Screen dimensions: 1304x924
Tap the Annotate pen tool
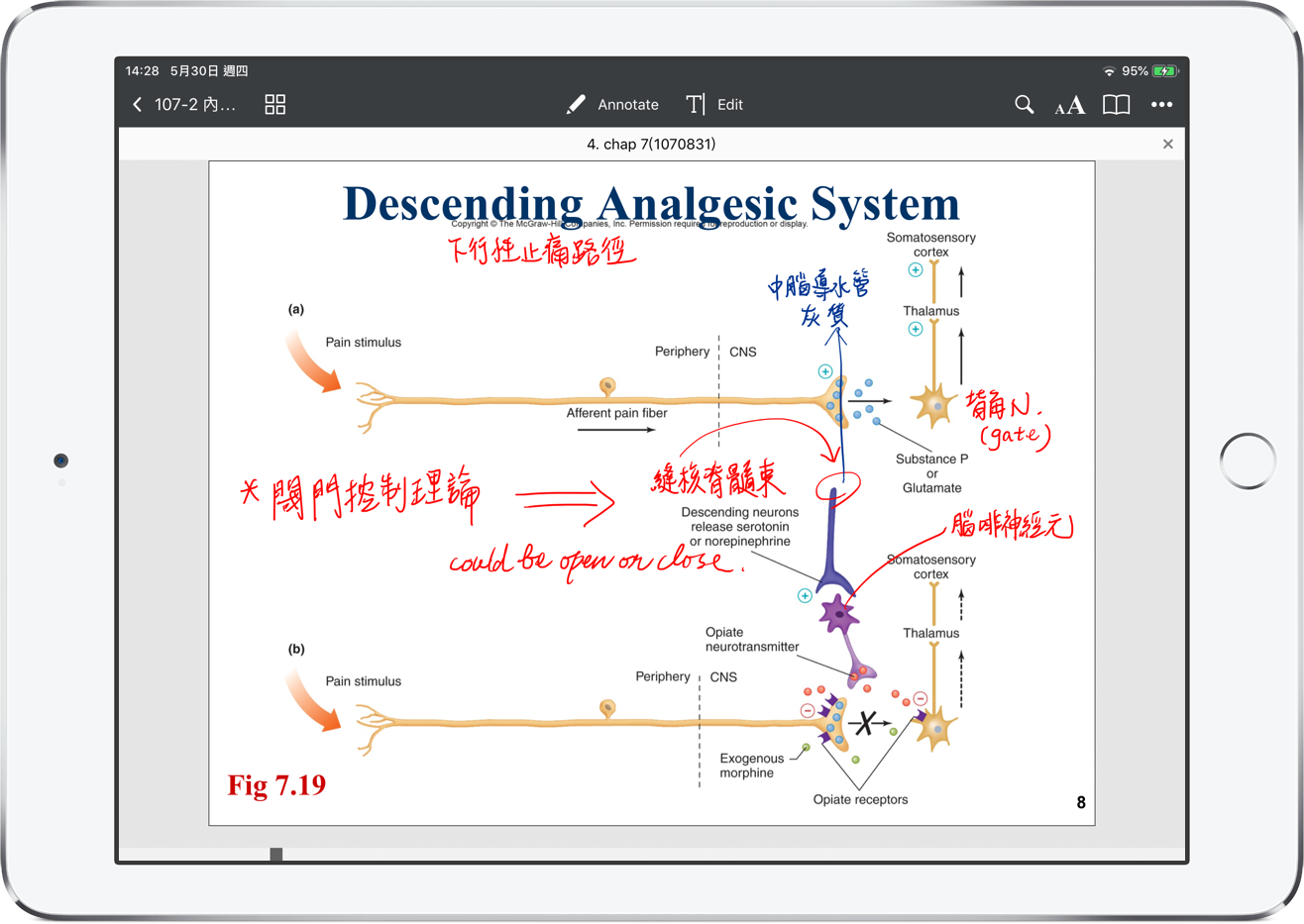click(612, 104)
